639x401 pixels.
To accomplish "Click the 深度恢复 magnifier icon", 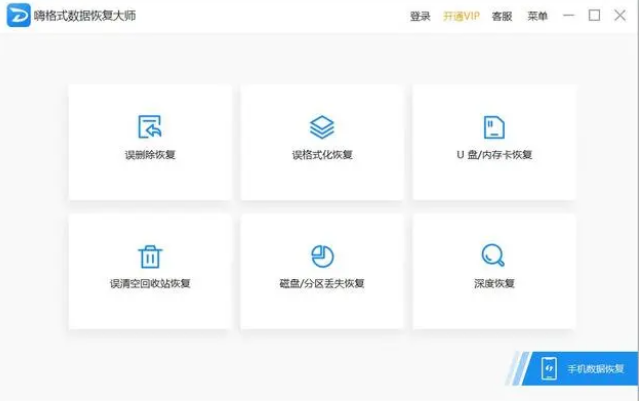I will click(x=493, y=255).
